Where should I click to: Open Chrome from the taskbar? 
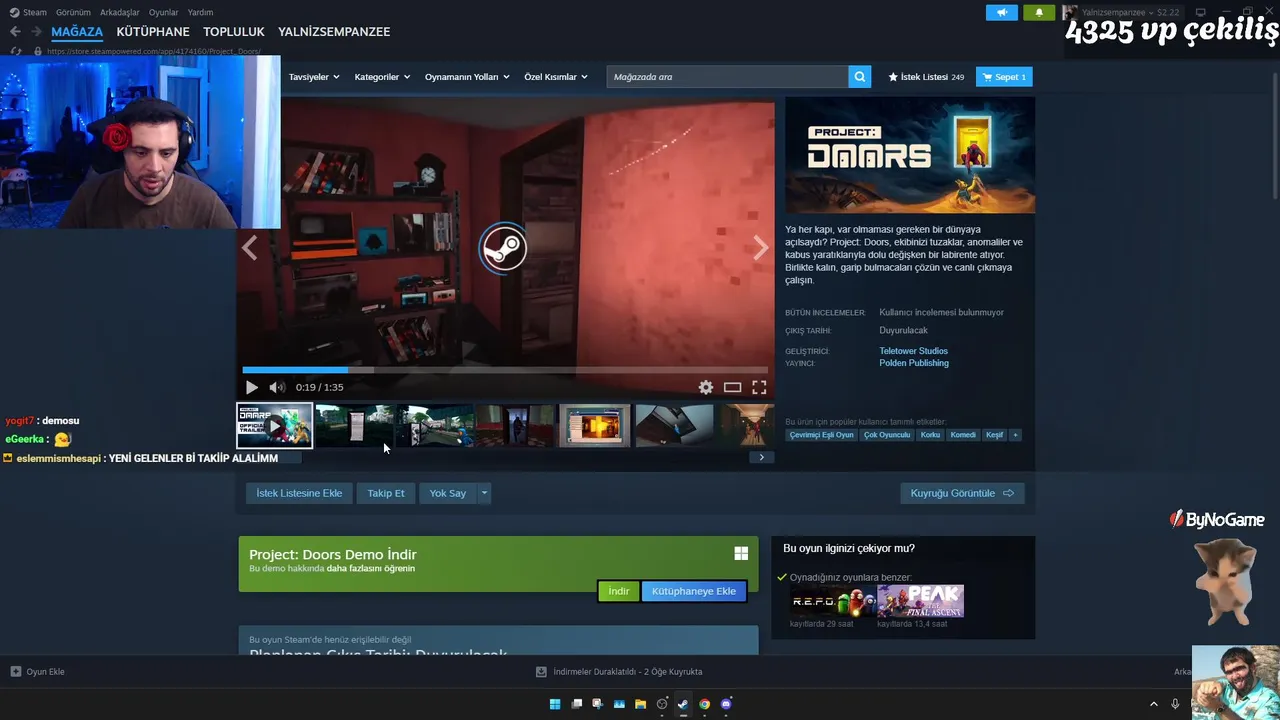(704, 704)
